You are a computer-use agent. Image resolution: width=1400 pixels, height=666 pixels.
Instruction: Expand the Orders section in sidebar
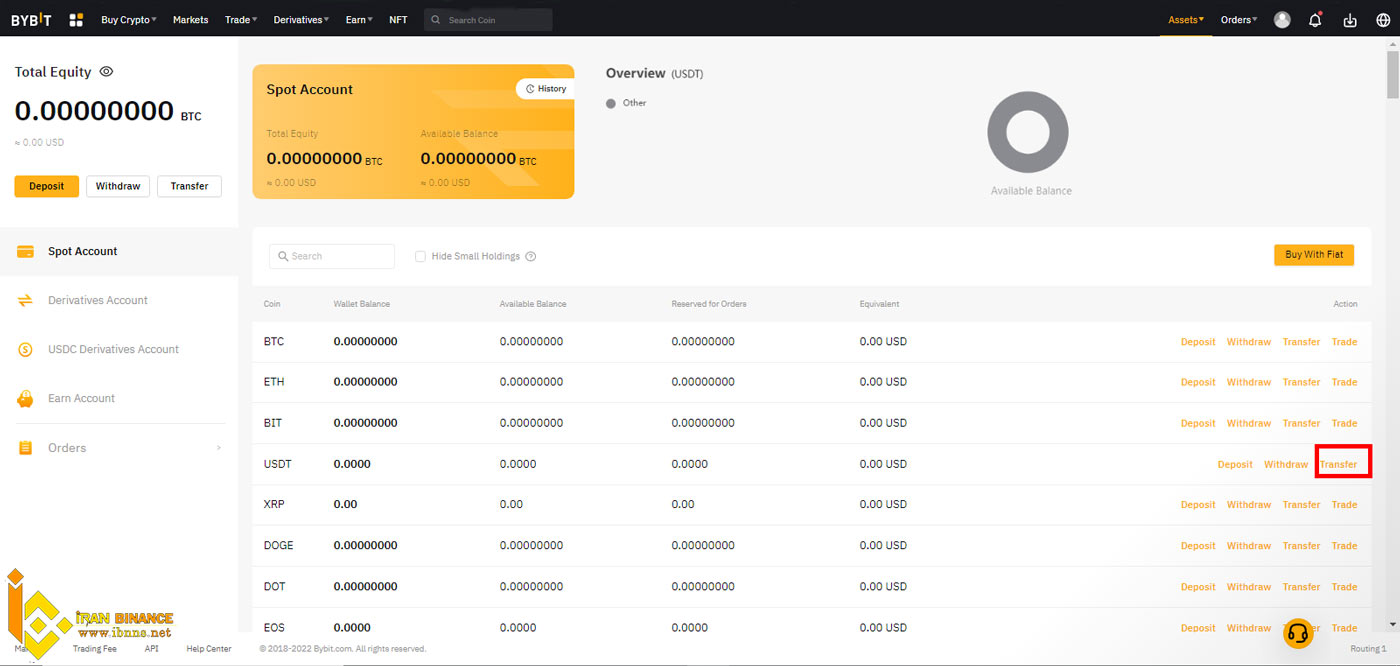point(119,448)
